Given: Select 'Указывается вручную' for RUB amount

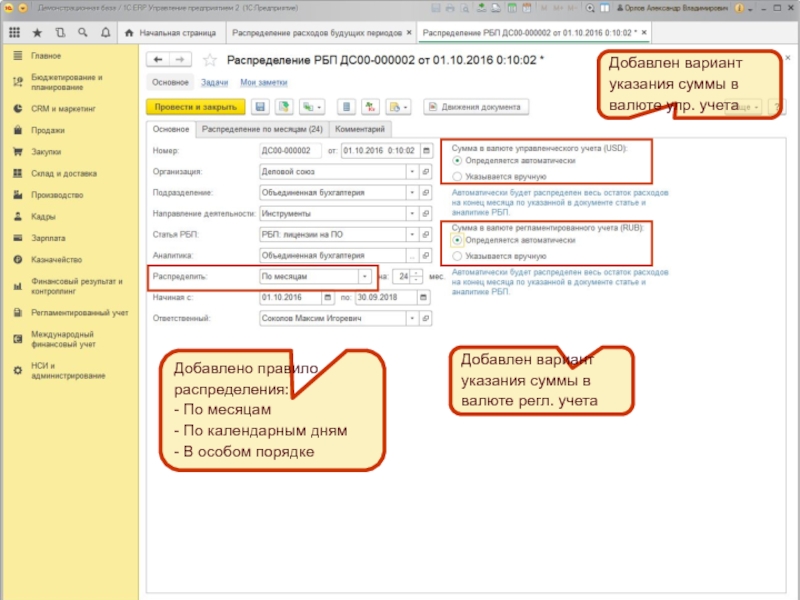Looking at the screenshot, I should pos(457,256).
